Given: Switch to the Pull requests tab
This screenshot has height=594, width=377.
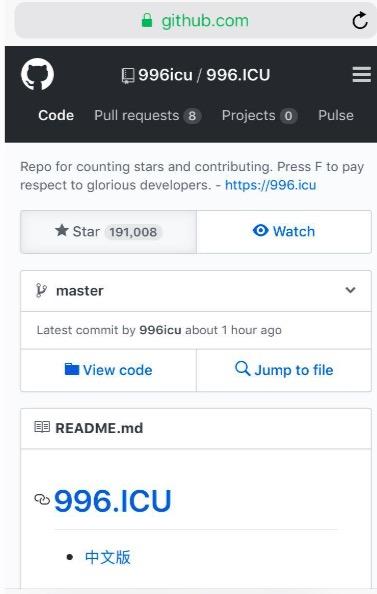Looking at the screenshot, I should point(147,116).
